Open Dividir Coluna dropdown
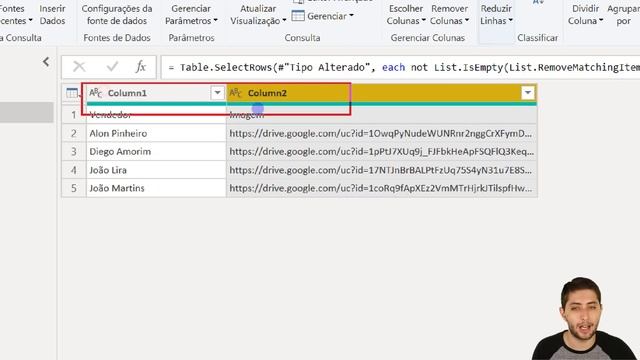The width and height of the screenshot is (640, 360). tap(585, 15)
